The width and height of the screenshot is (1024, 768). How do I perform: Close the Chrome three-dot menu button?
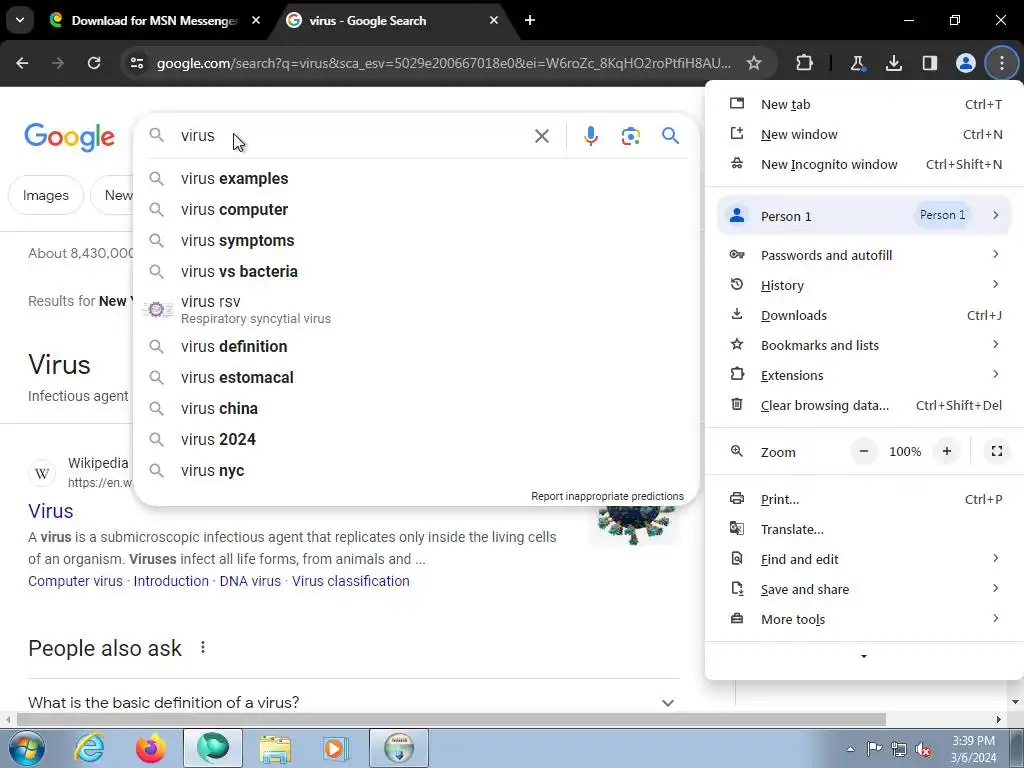click(x=1002, y=63)
